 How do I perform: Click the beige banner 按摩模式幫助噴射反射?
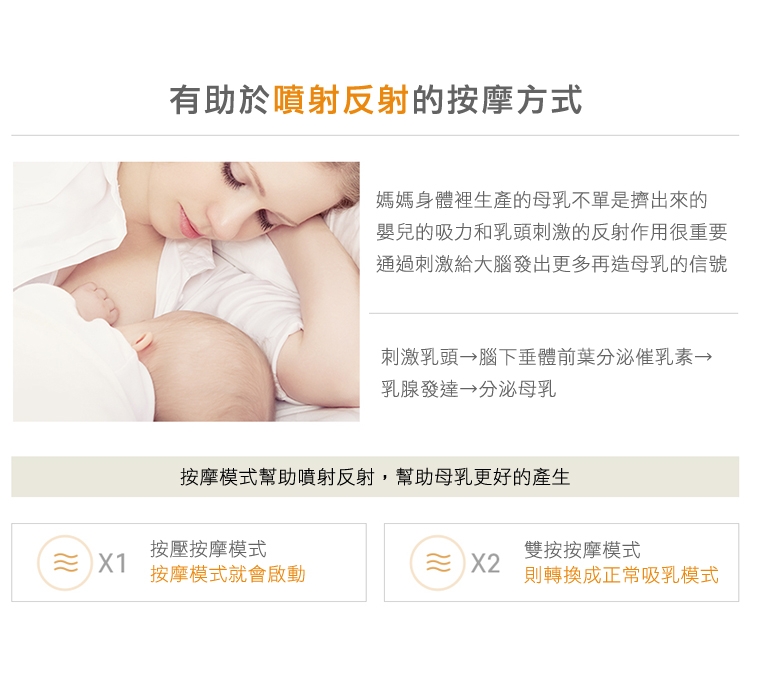pos(375,476)
